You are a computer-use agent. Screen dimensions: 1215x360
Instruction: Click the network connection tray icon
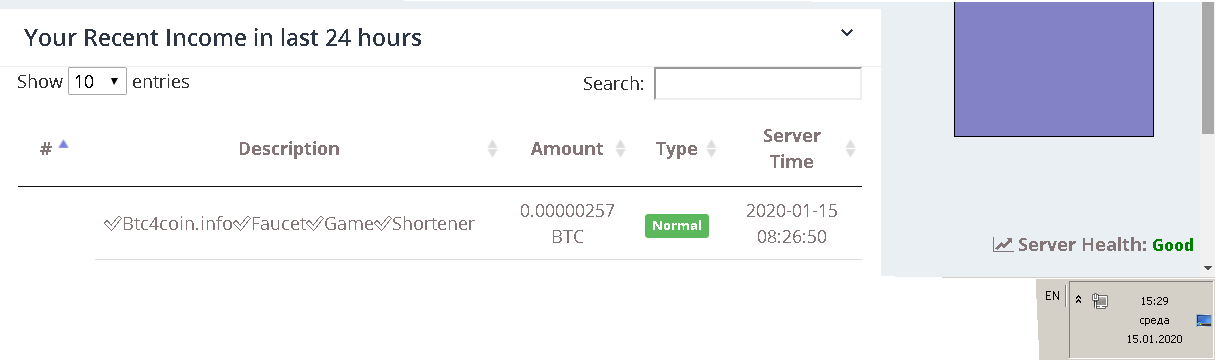pyautogui.click(x=1101, y=299)
